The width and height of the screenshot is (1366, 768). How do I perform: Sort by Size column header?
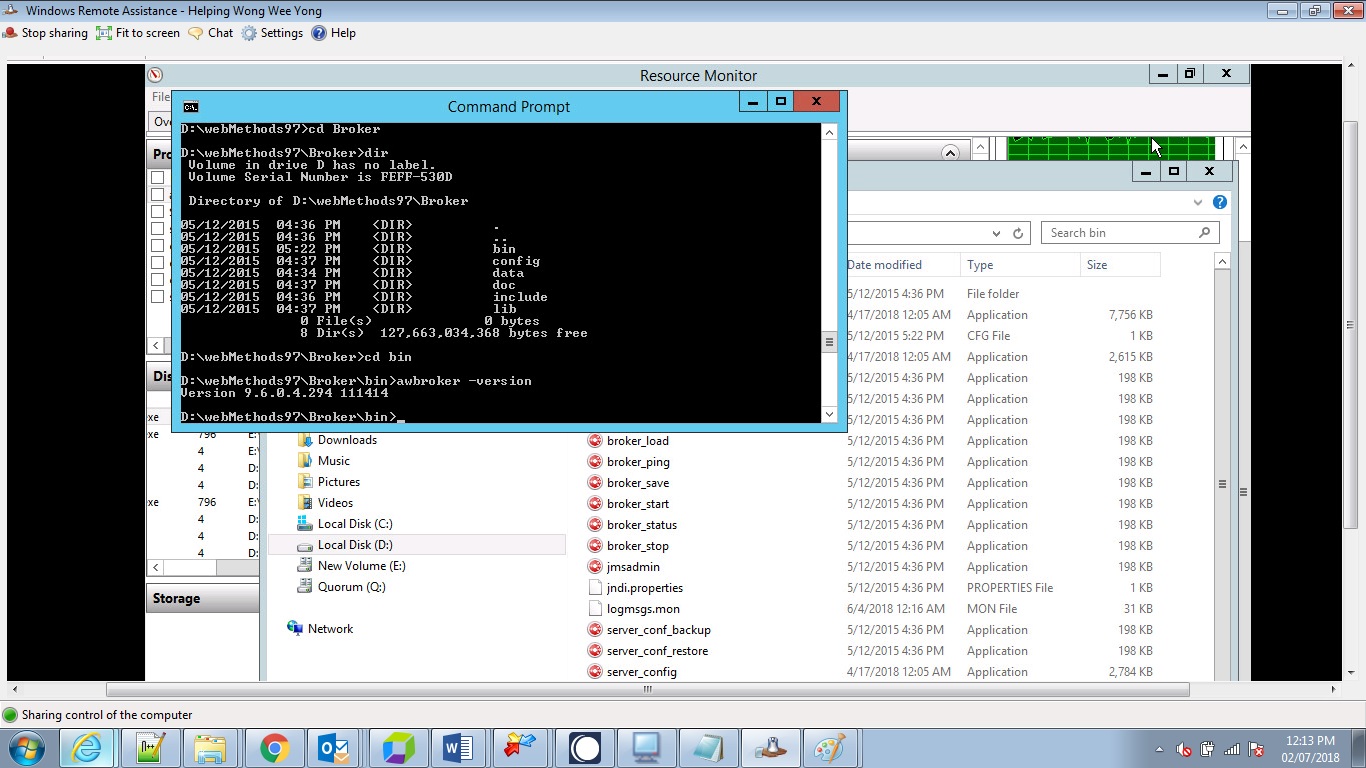point(1120,265)
